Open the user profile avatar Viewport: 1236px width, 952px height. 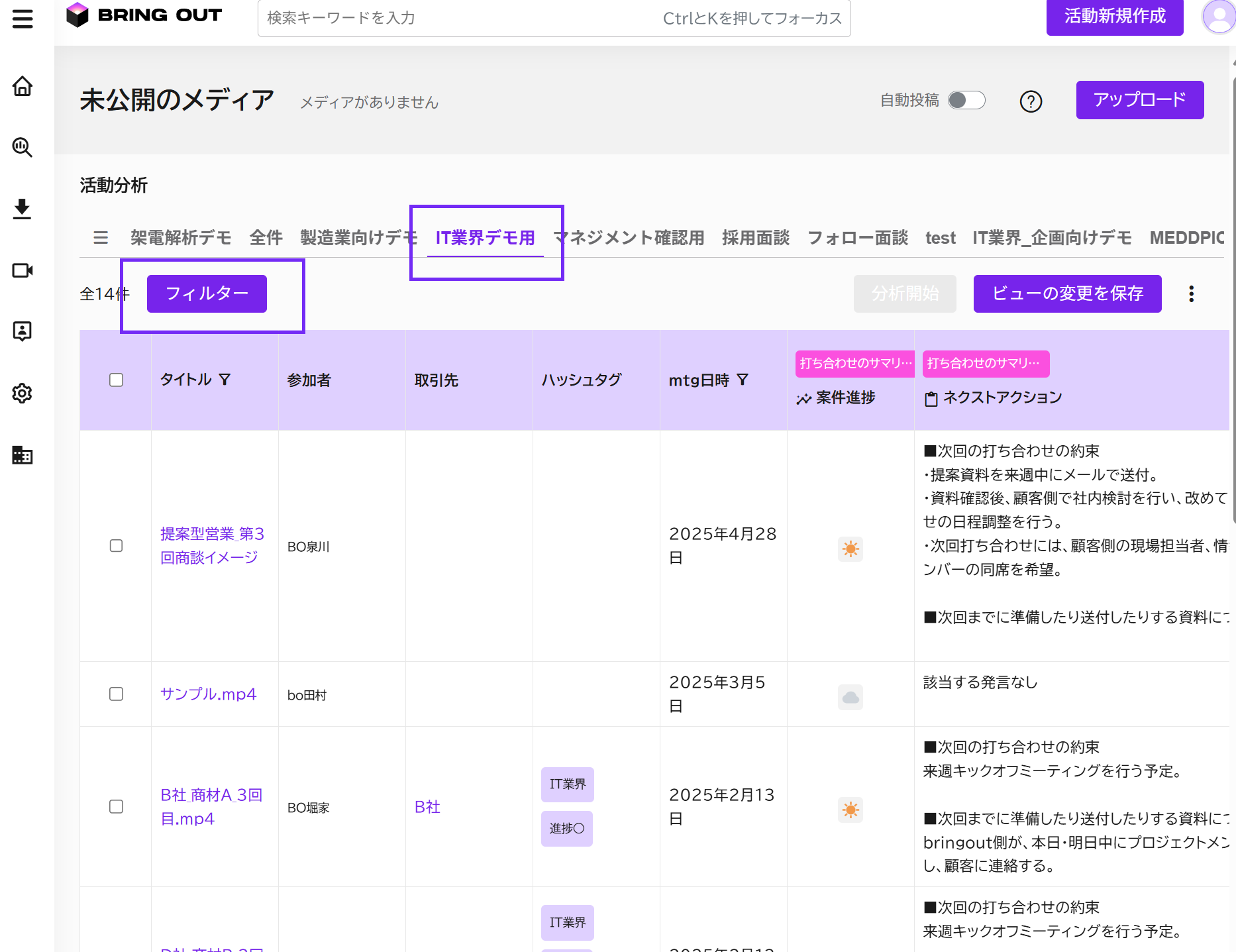(x=1218, y=17)
